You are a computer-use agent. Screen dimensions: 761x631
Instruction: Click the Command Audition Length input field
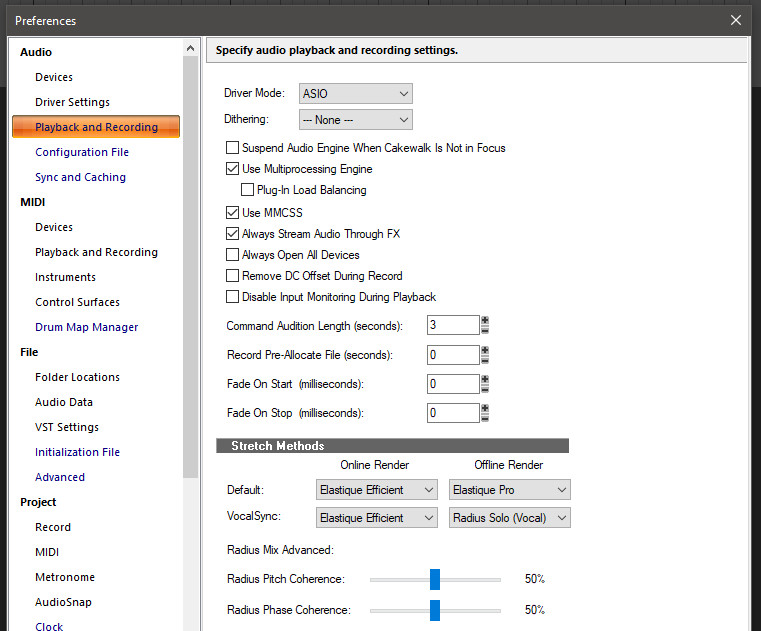pyautogui.click(x=453, y=325)
